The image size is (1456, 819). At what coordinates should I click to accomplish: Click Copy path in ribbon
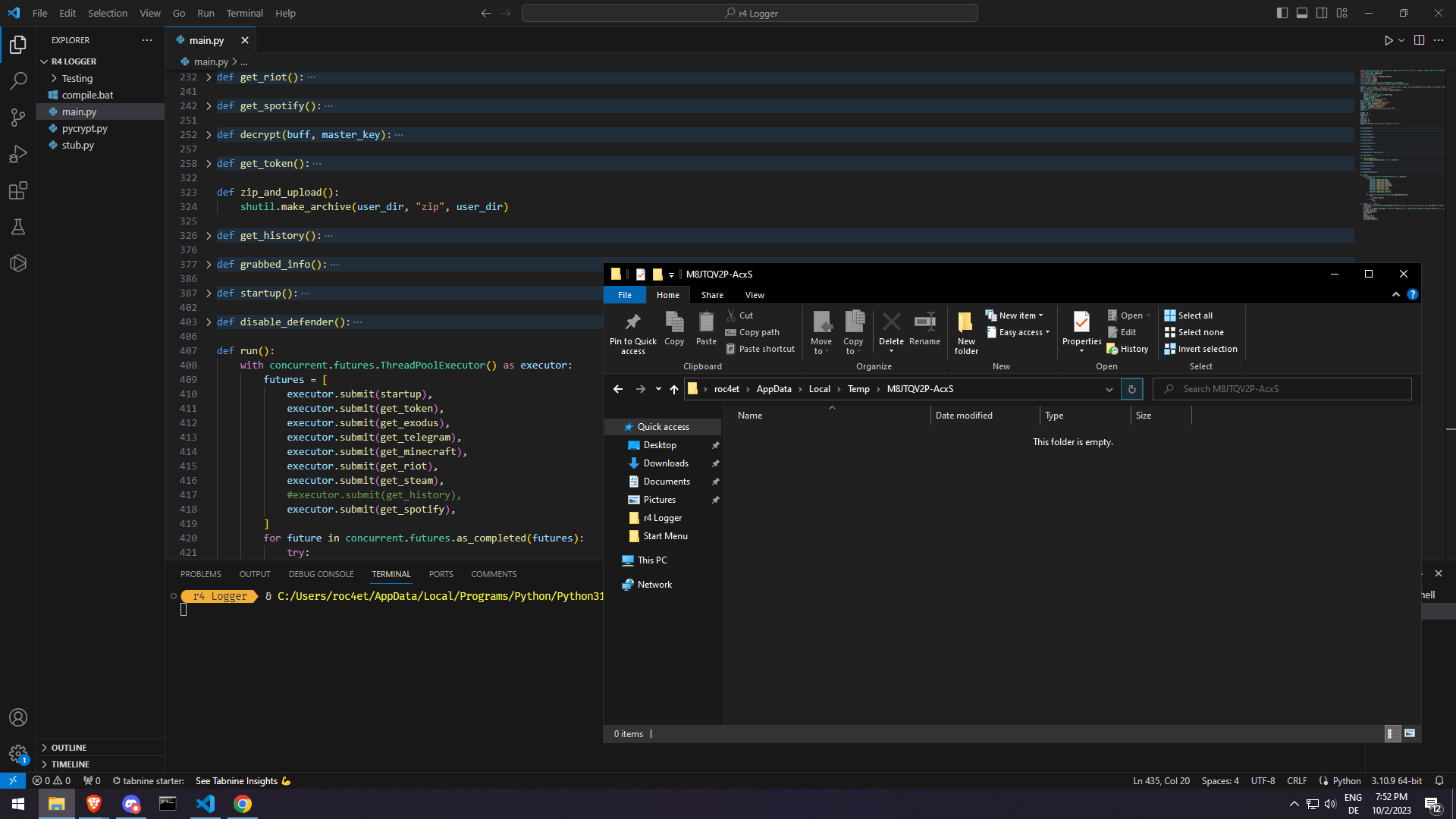click(x=752, y=332)
